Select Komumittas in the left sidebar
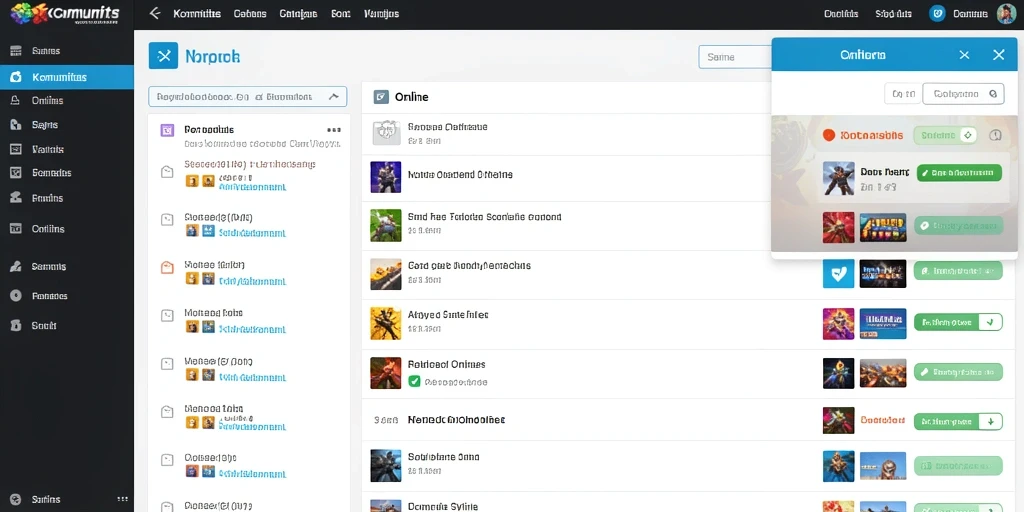1024x512 pixels. click(x=67, y=77)
